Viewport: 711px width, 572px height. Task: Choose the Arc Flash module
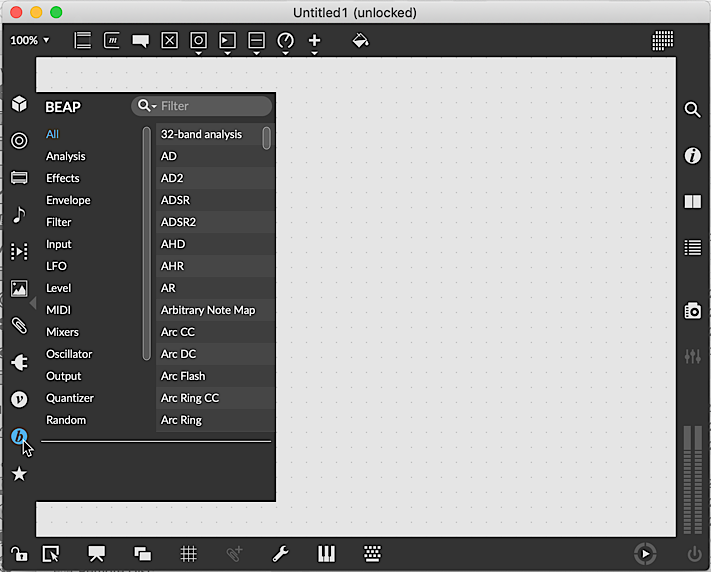[x=215, y=376]
